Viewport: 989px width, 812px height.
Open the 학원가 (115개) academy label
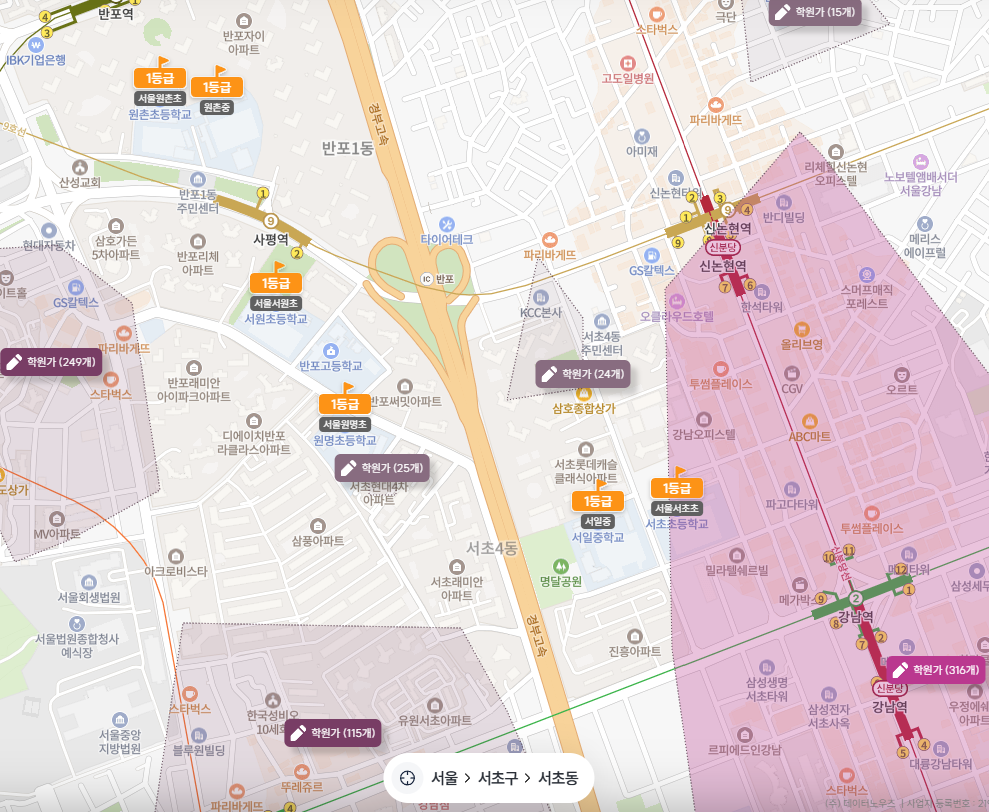point(333,733)
